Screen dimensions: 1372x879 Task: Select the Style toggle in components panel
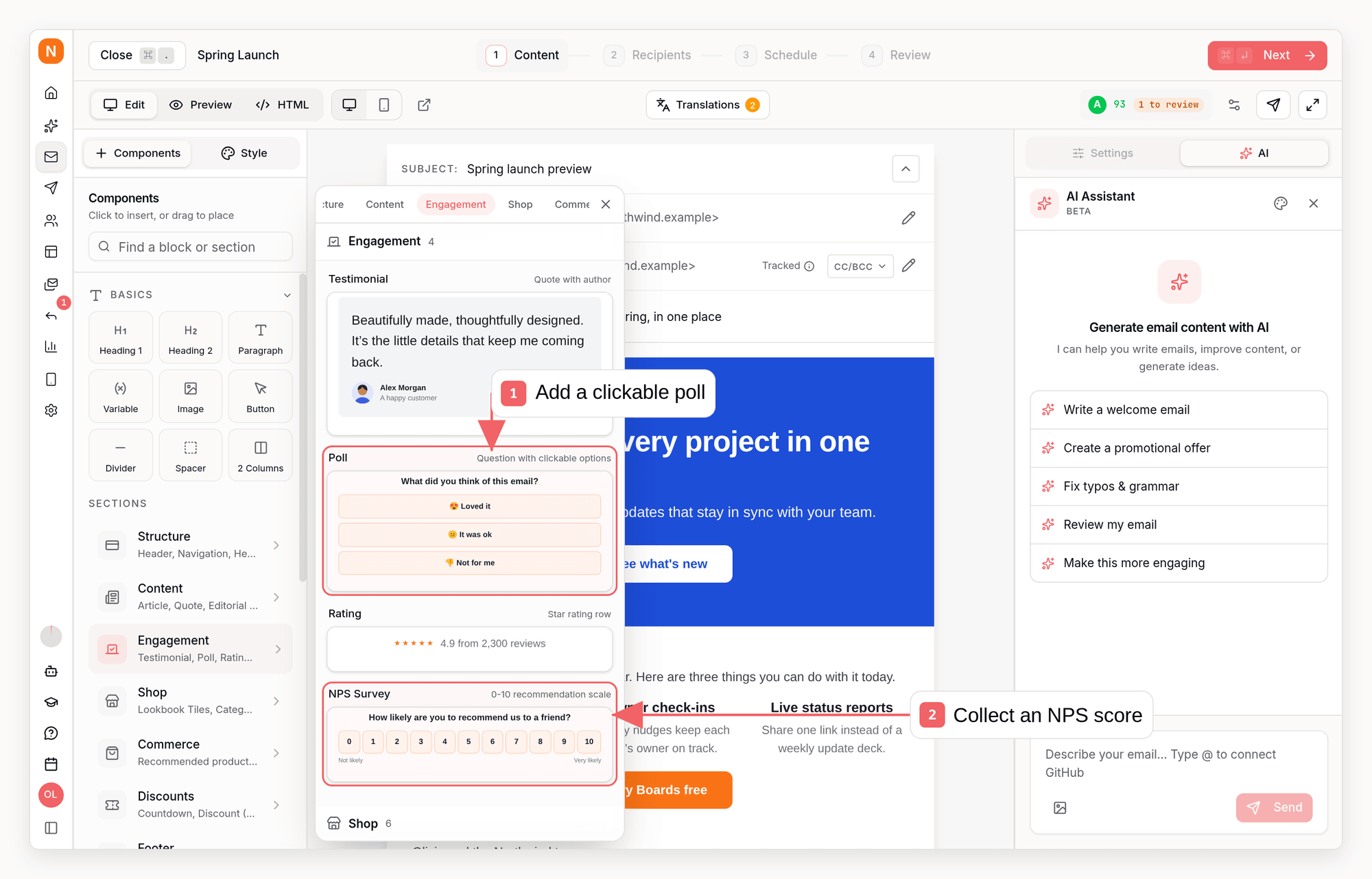[244, 153]
